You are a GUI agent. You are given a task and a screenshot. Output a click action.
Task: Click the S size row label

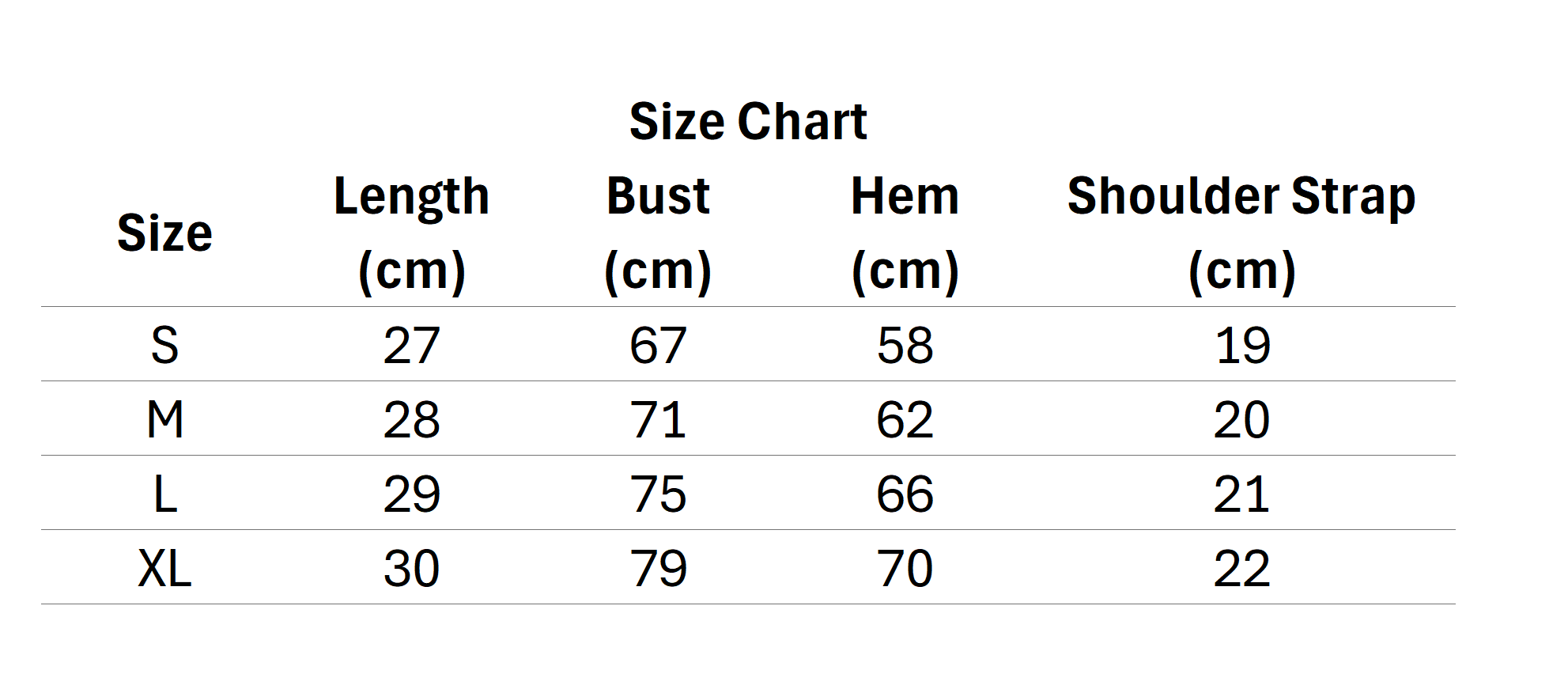pos(164,345)
